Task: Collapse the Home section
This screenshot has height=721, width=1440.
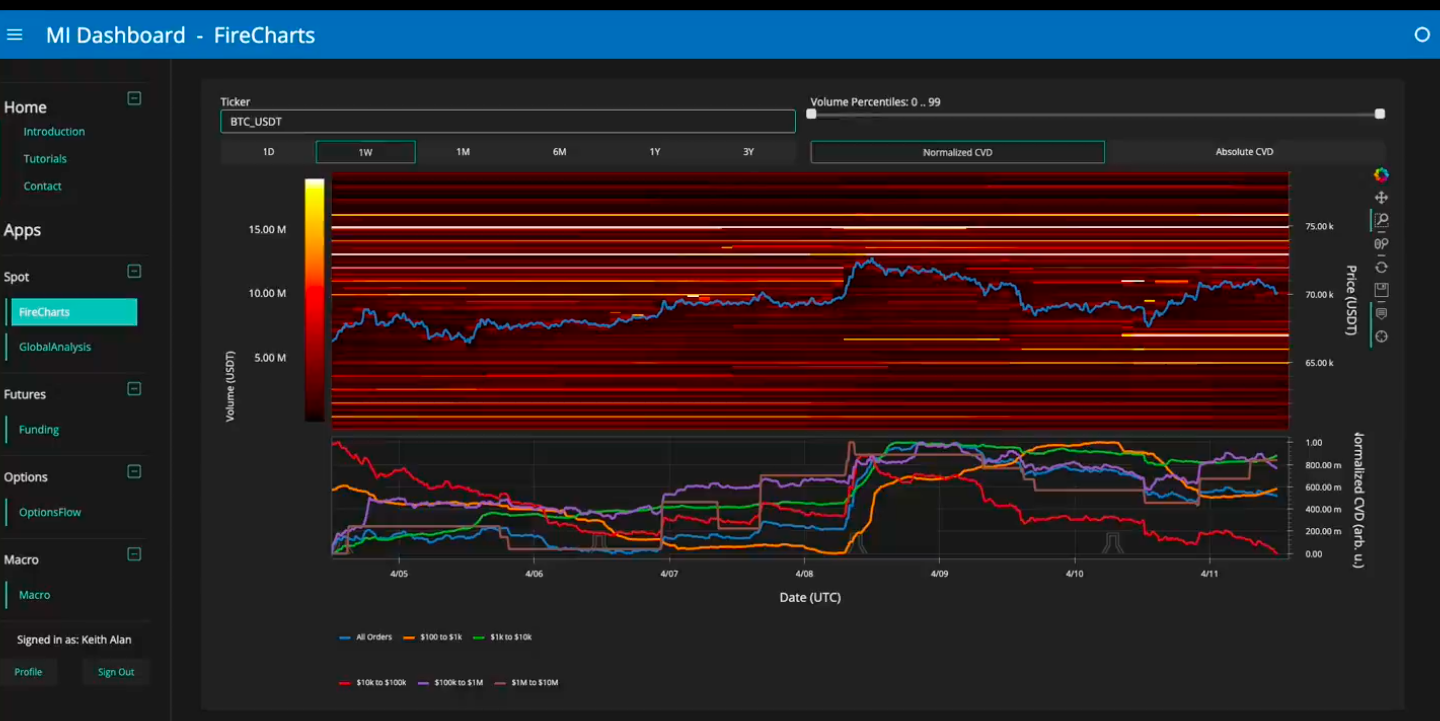Action: click(134, 99)
